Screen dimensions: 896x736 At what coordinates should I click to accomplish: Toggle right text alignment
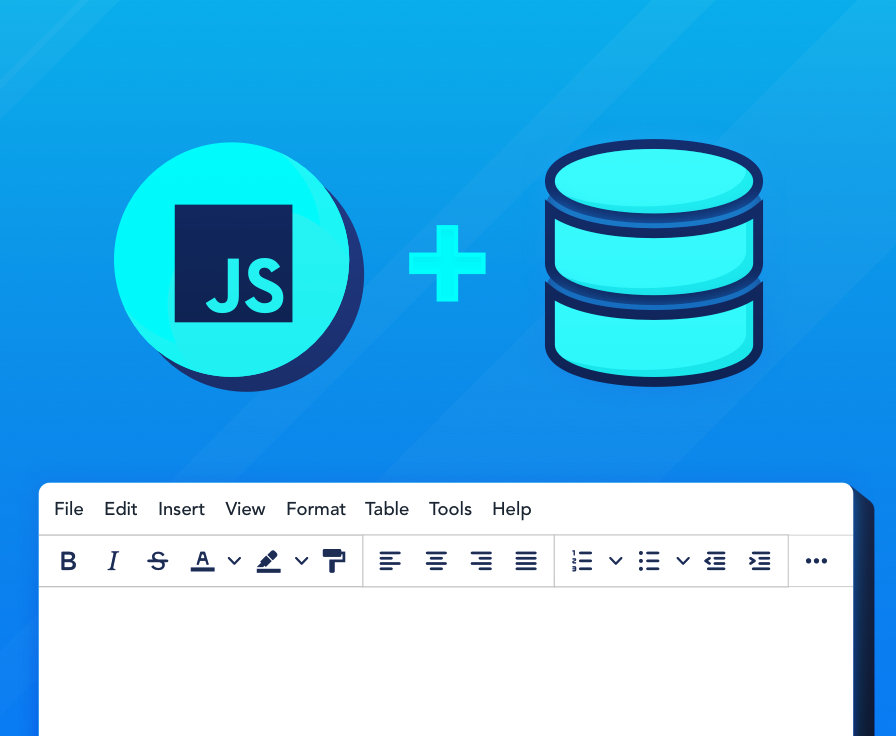481,561
